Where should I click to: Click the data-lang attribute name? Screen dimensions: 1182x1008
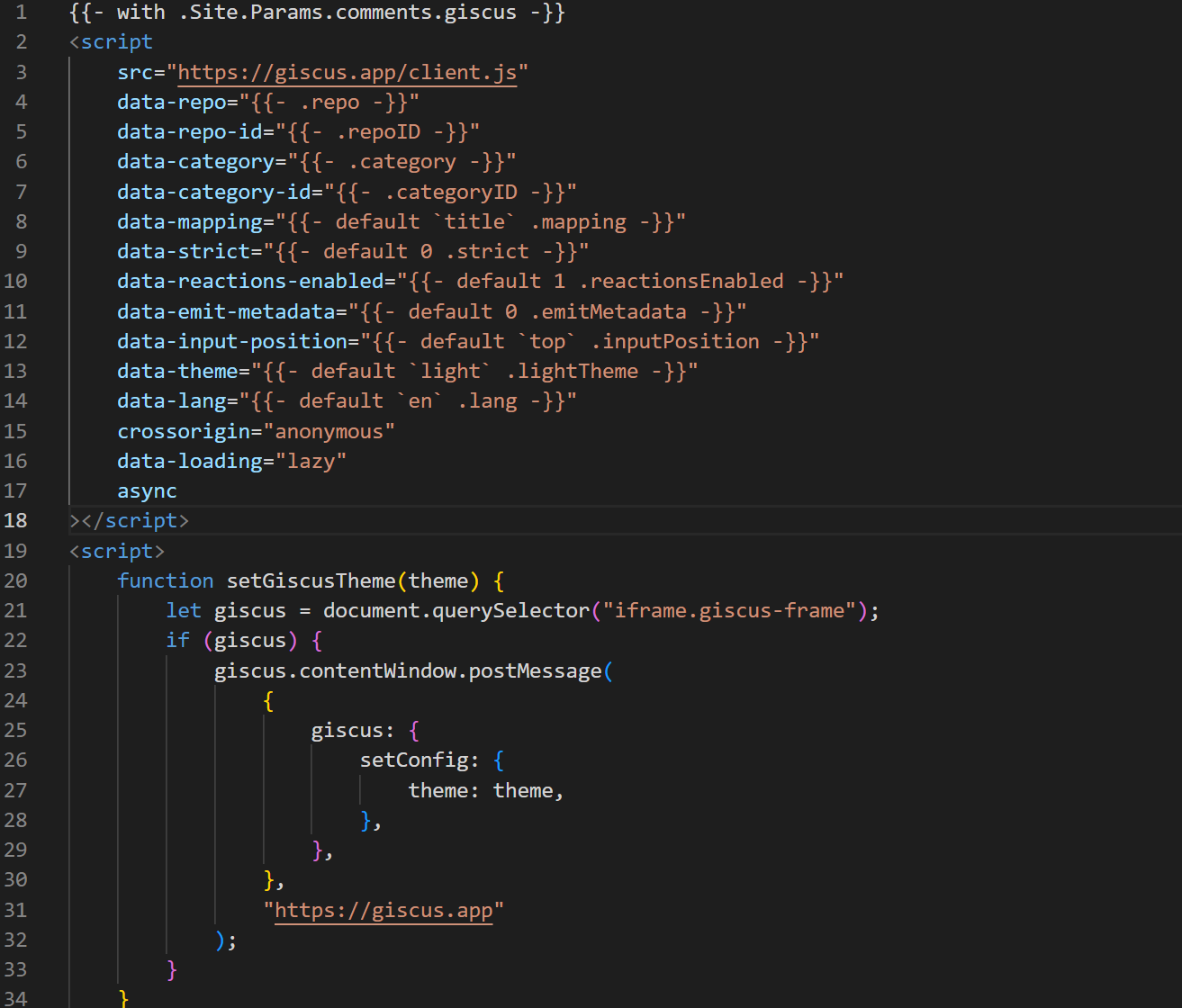coord(172,400)
